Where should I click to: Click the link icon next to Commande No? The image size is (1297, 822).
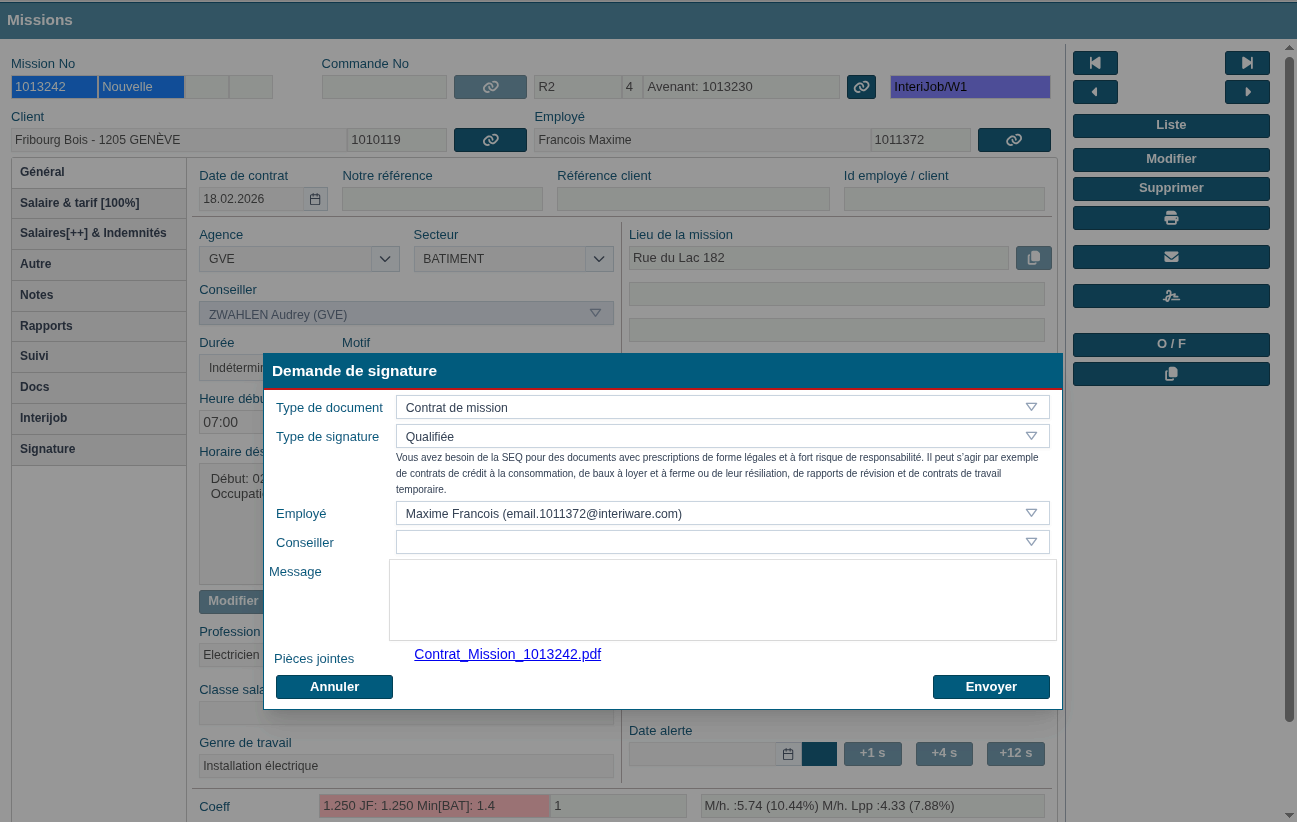pyautogui.click(x=490, y=87)
